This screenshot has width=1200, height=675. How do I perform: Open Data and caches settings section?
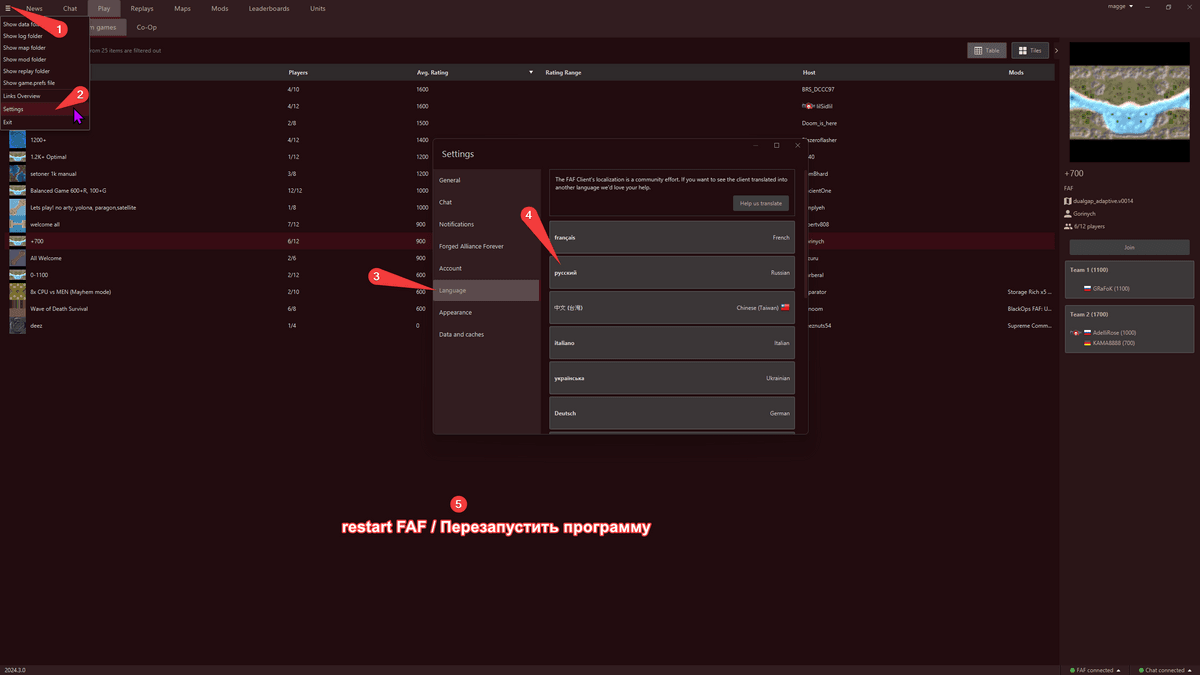486,334
